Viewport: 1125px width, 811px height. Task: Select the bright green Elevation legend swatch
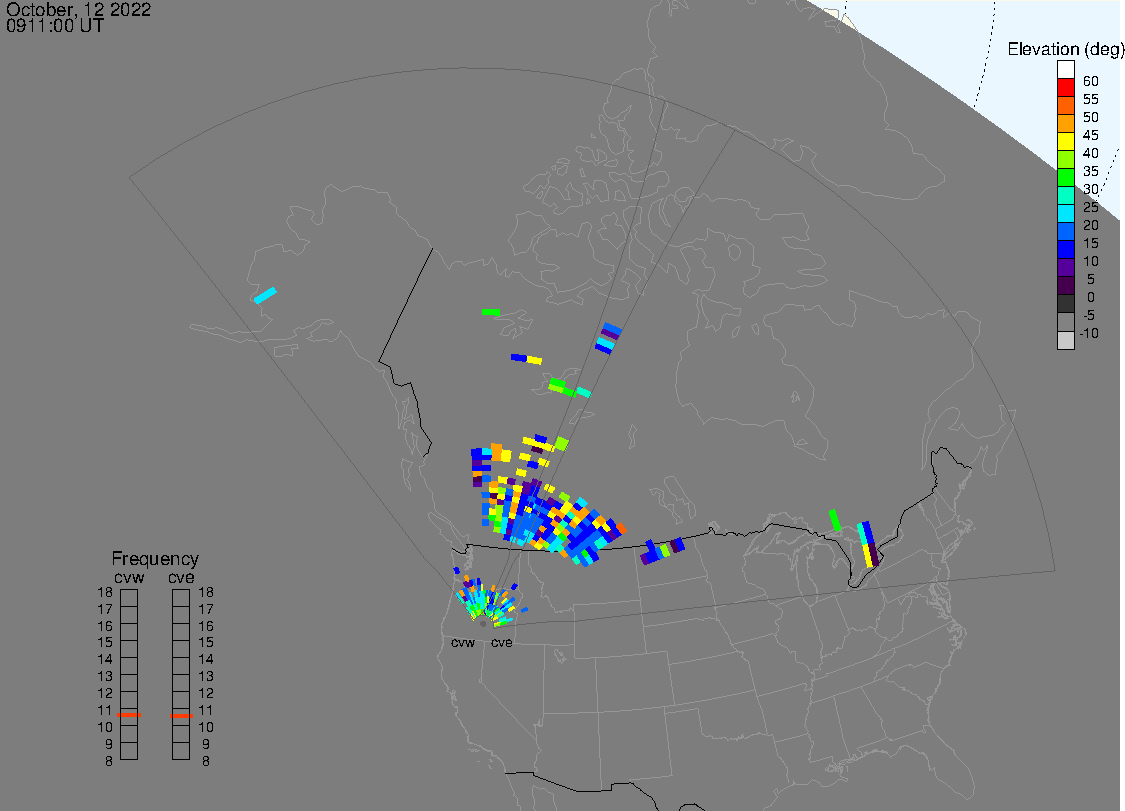point(1065,177)
